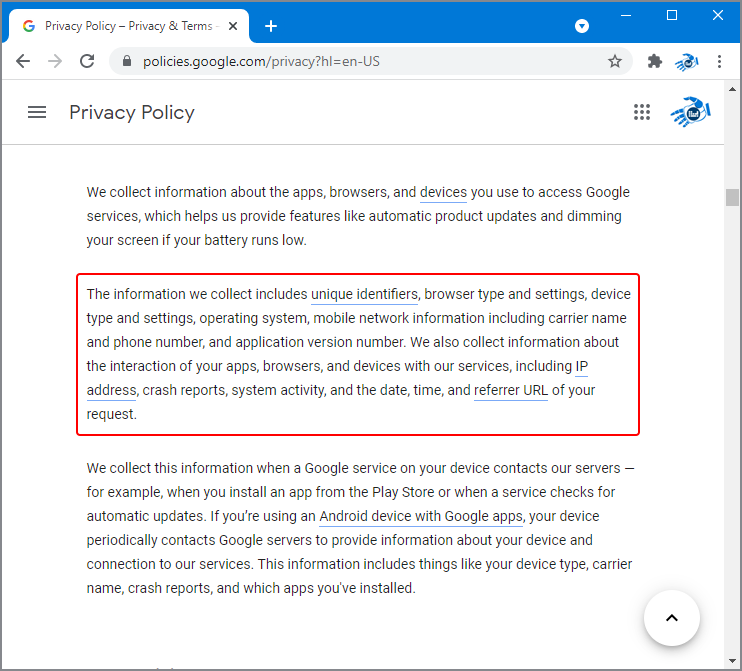Click the 'unique identifiers' link

click(364, 294)
